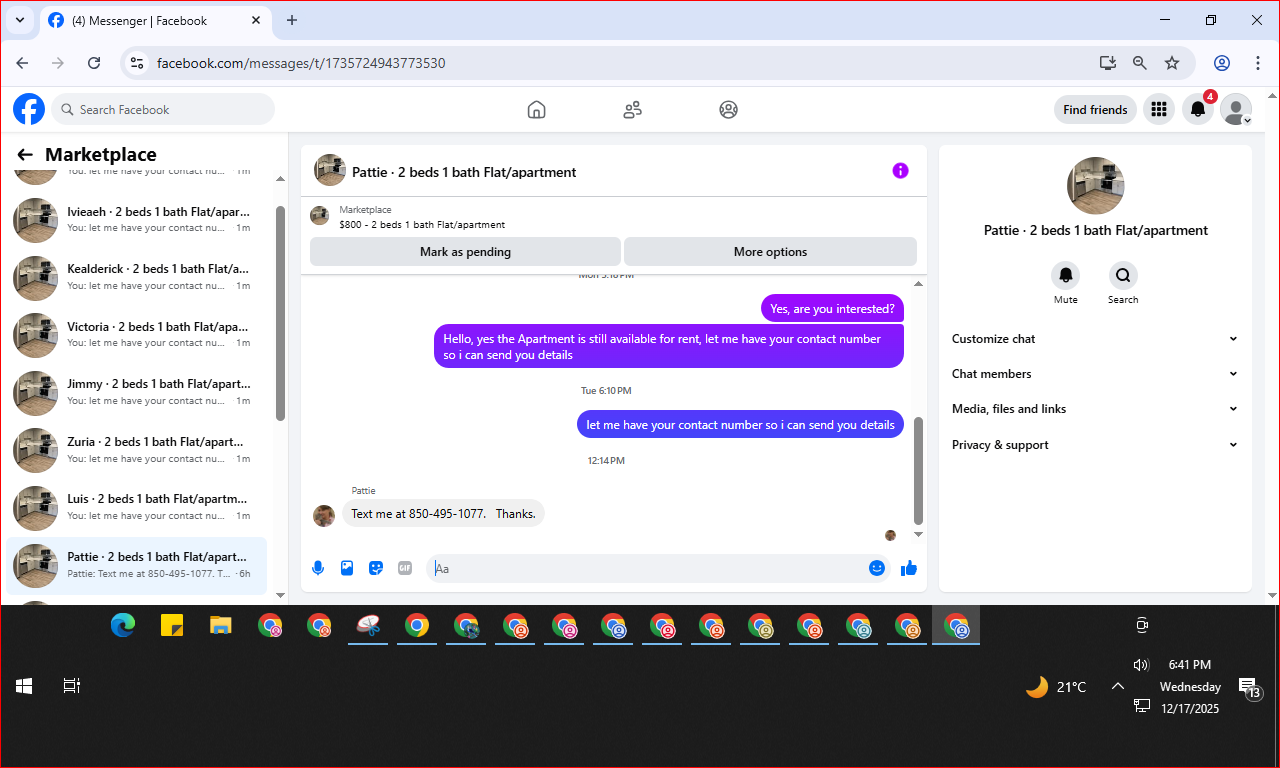Open the Friends tab icon

click(x=632, y=110)
